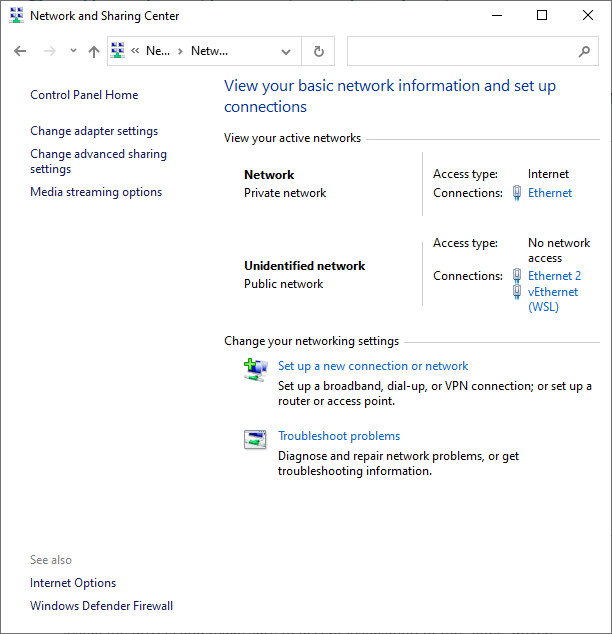The image size is (612, 634).
Task: Go back with the Back arrow
Action: 20,51
